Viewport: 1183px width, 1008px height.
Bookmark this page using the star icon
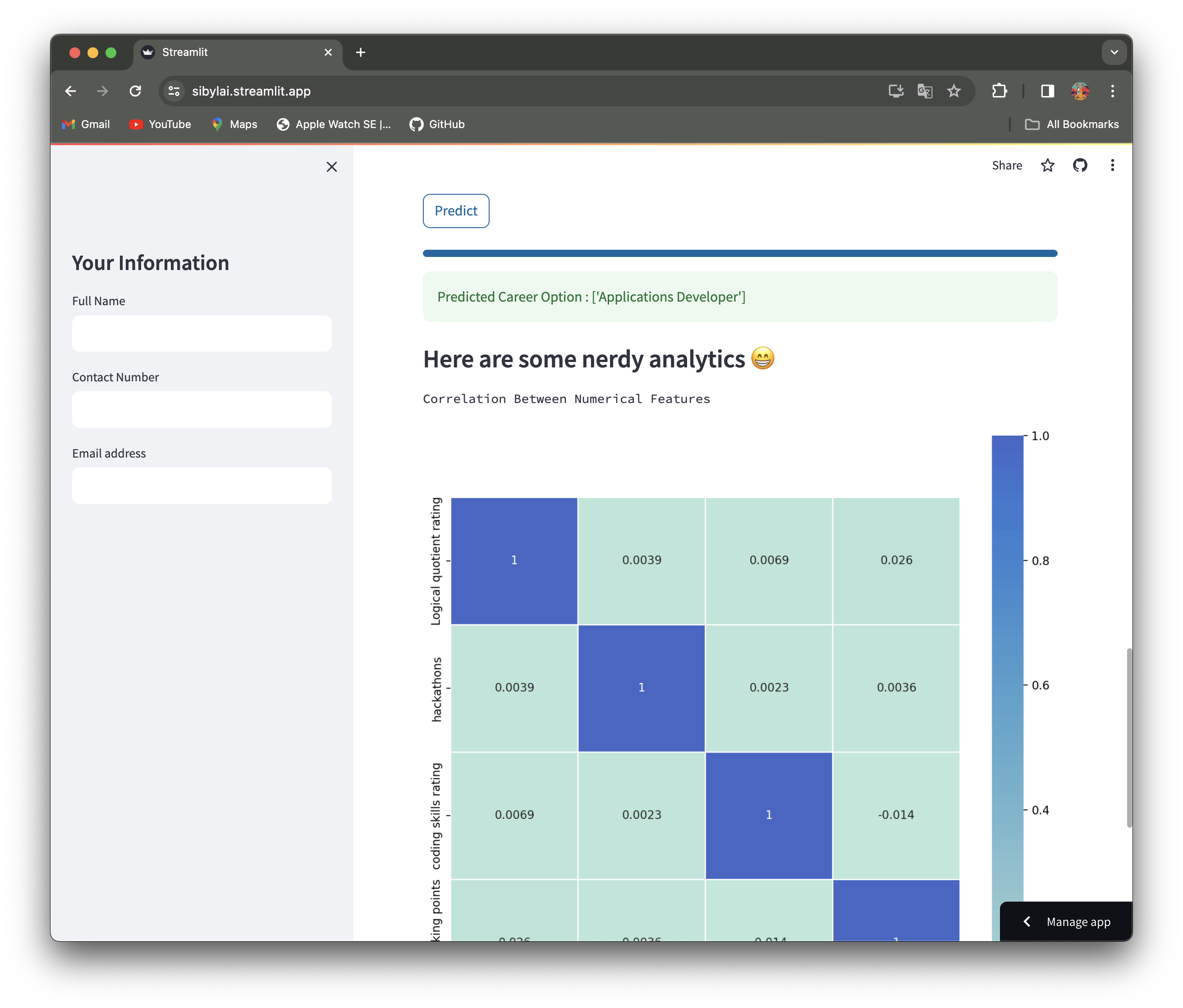[954, 92]
